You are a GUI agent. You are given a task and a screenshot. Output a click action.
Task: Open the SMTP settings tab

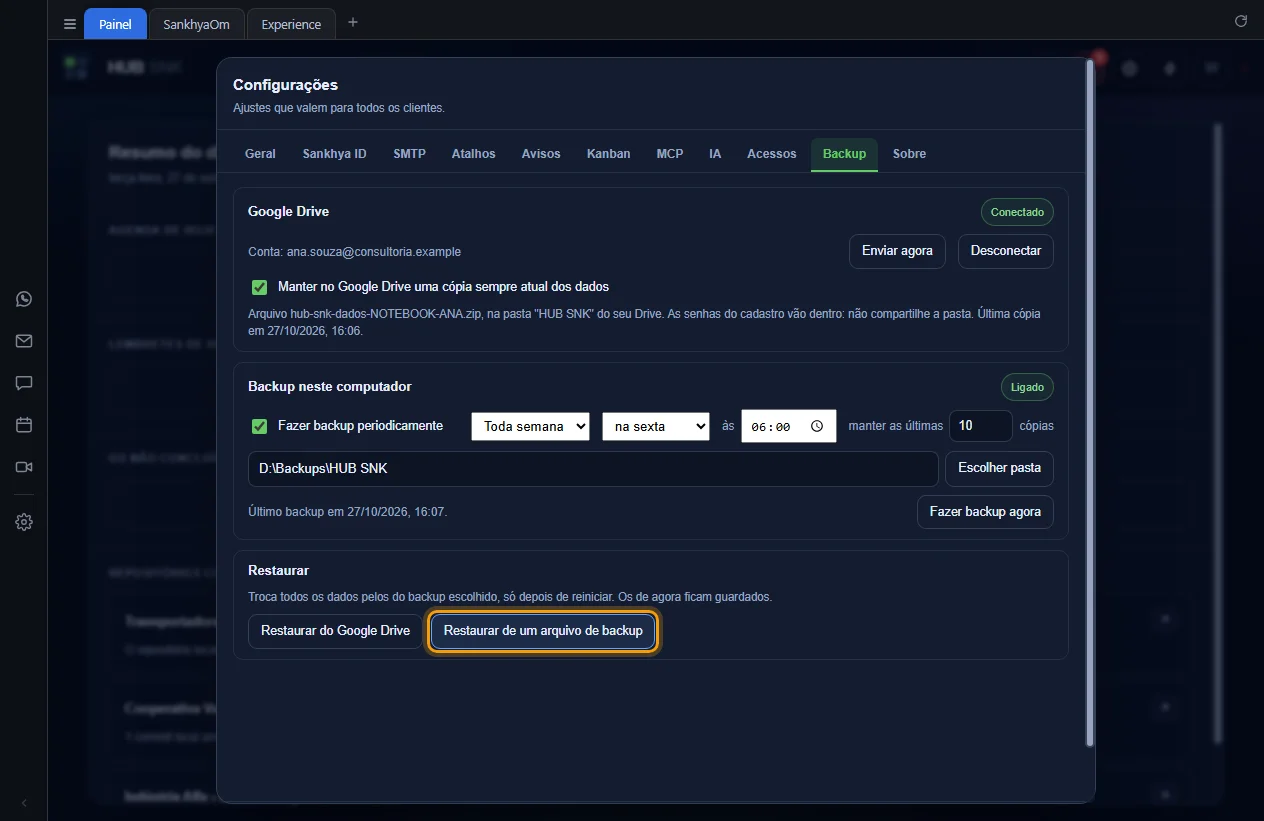click(x=410, y=154)
